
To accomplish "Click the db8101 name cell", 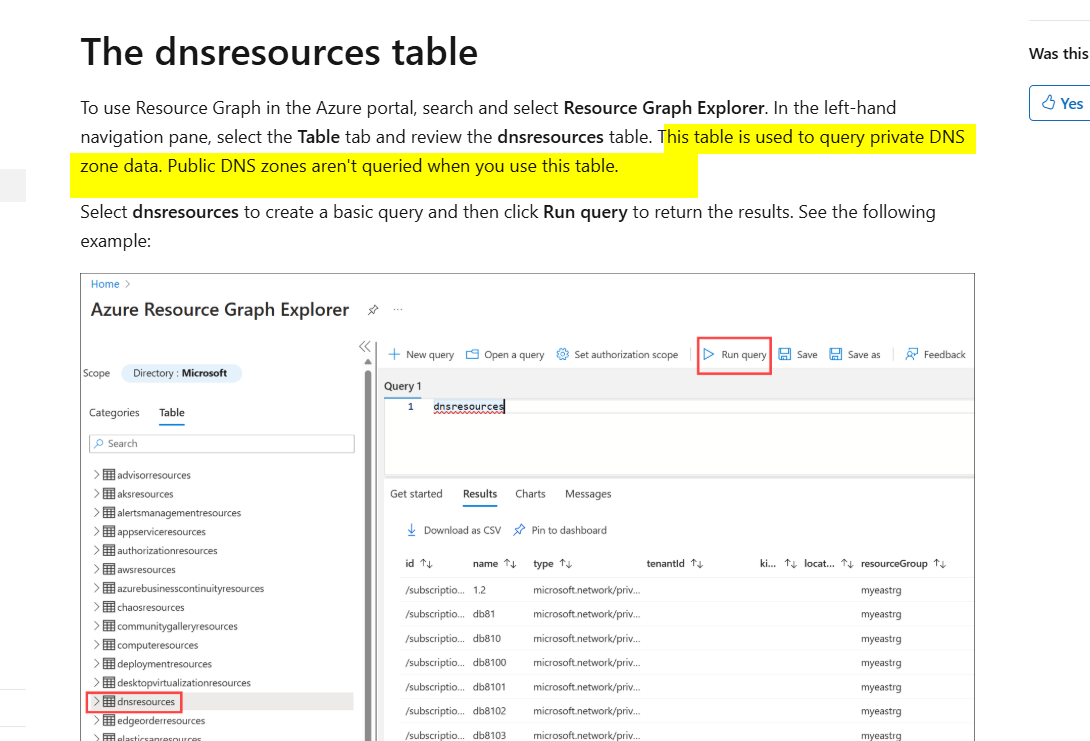I will [x=489, y=687].
